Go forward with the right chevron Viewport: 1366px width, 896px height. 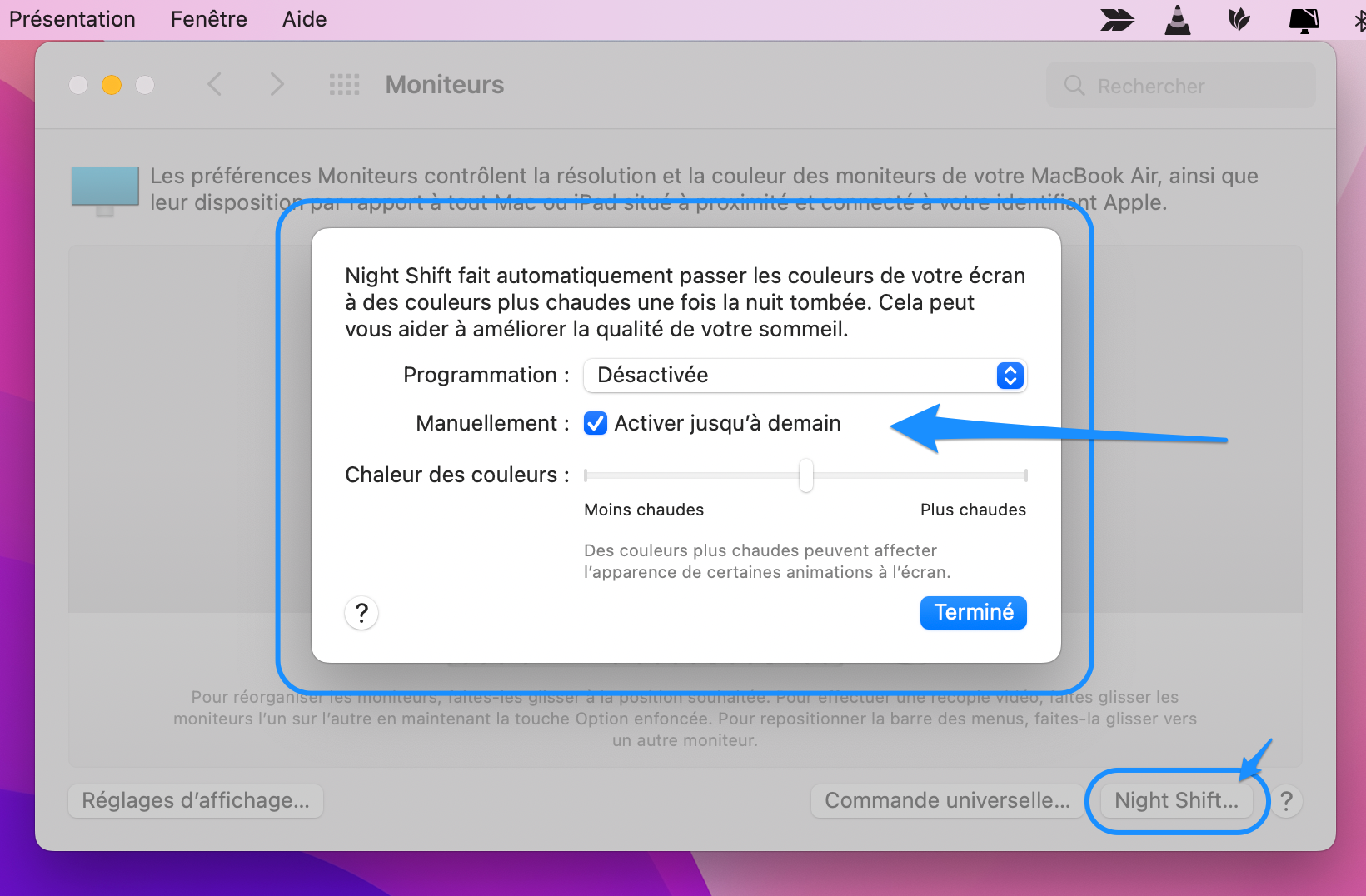[x=277, y=84]
